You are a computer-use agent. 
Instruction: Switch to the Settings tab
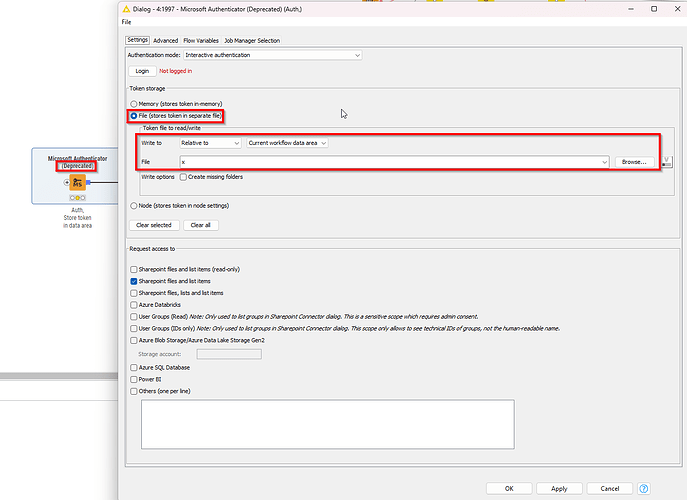click(138, 40)
